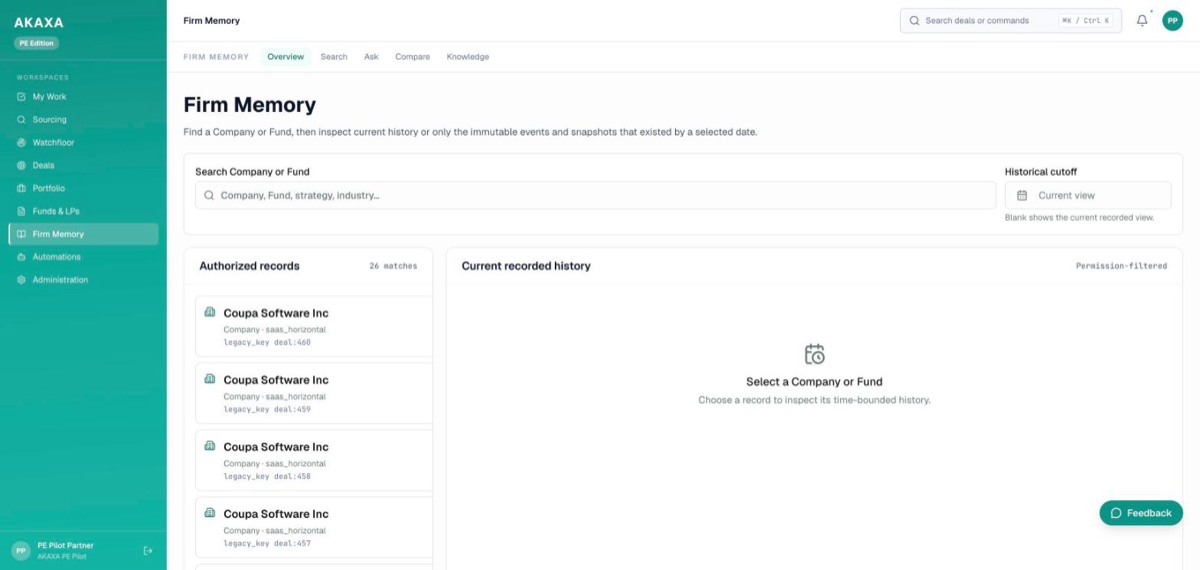
Task: Open My Work icon in sidebar
Action: [22, 97]
